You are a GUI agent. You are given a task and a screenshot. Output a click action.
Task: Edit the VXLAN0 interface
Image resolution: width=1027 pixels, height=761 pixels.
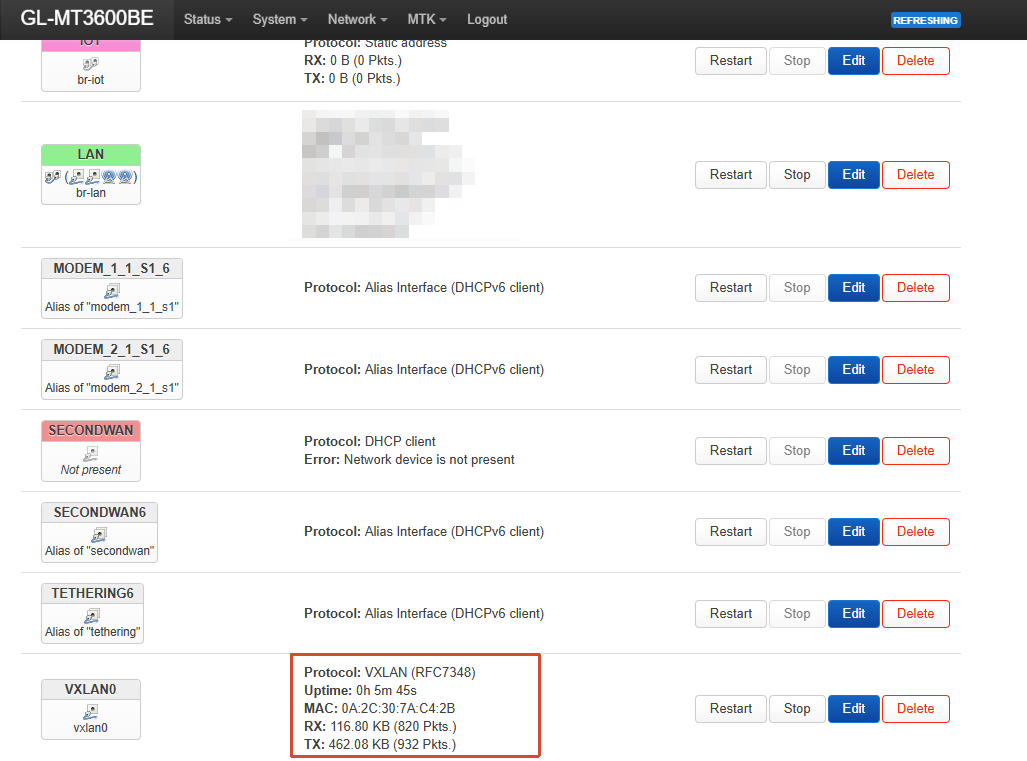point(853,709)
